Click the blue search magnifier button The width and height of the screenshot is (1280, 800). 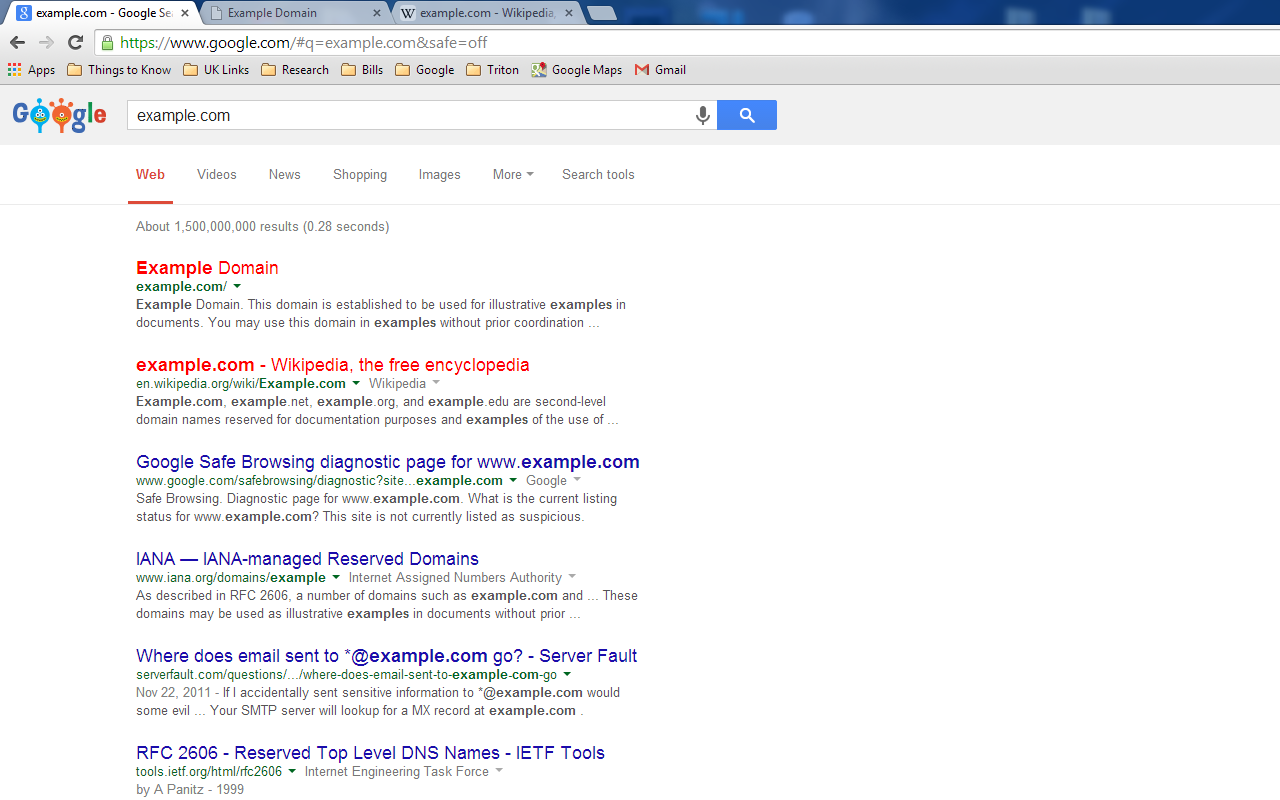point(747,115)
